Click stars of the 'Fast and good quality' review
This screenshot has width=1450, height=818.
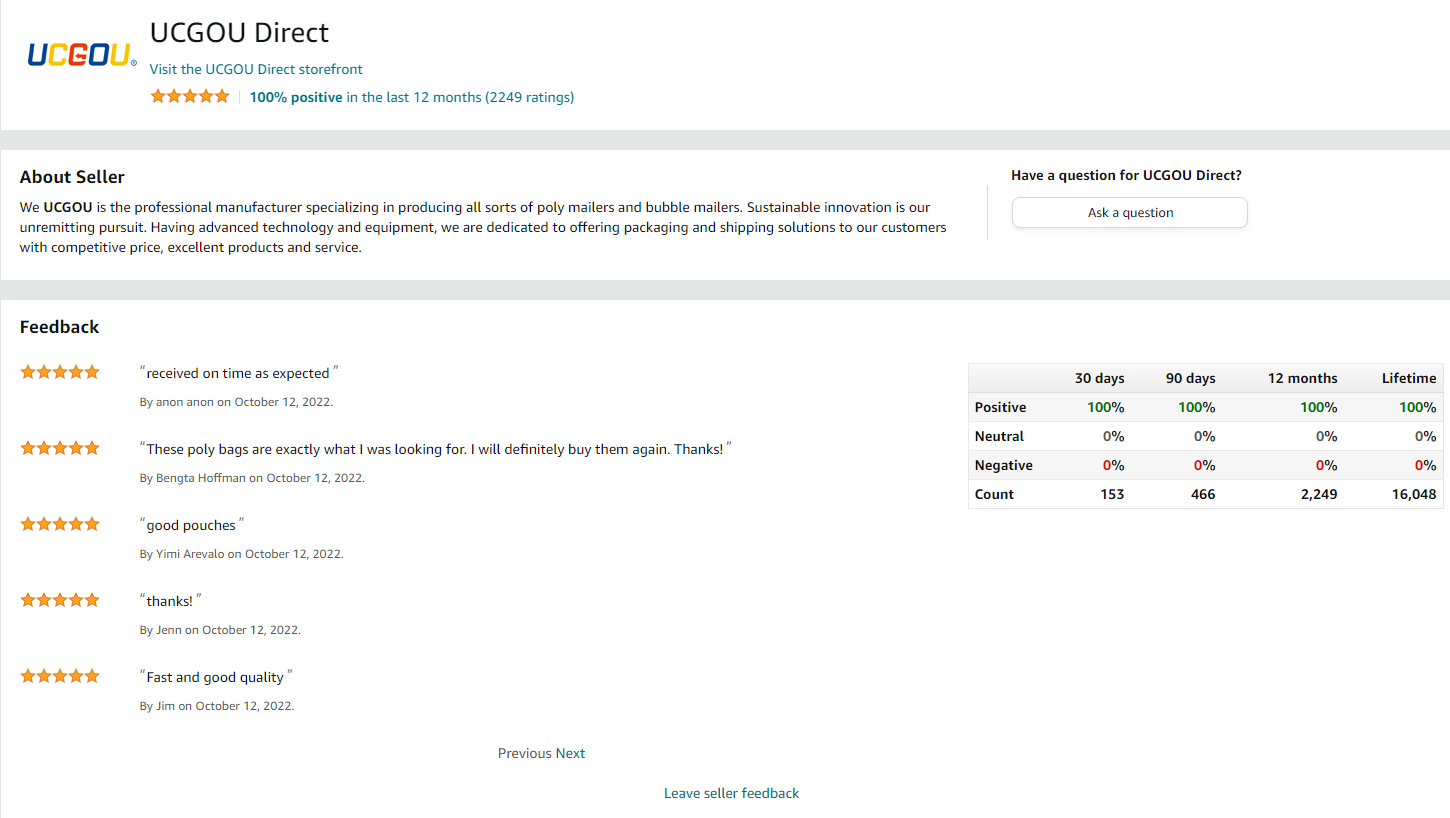[60, 676]
